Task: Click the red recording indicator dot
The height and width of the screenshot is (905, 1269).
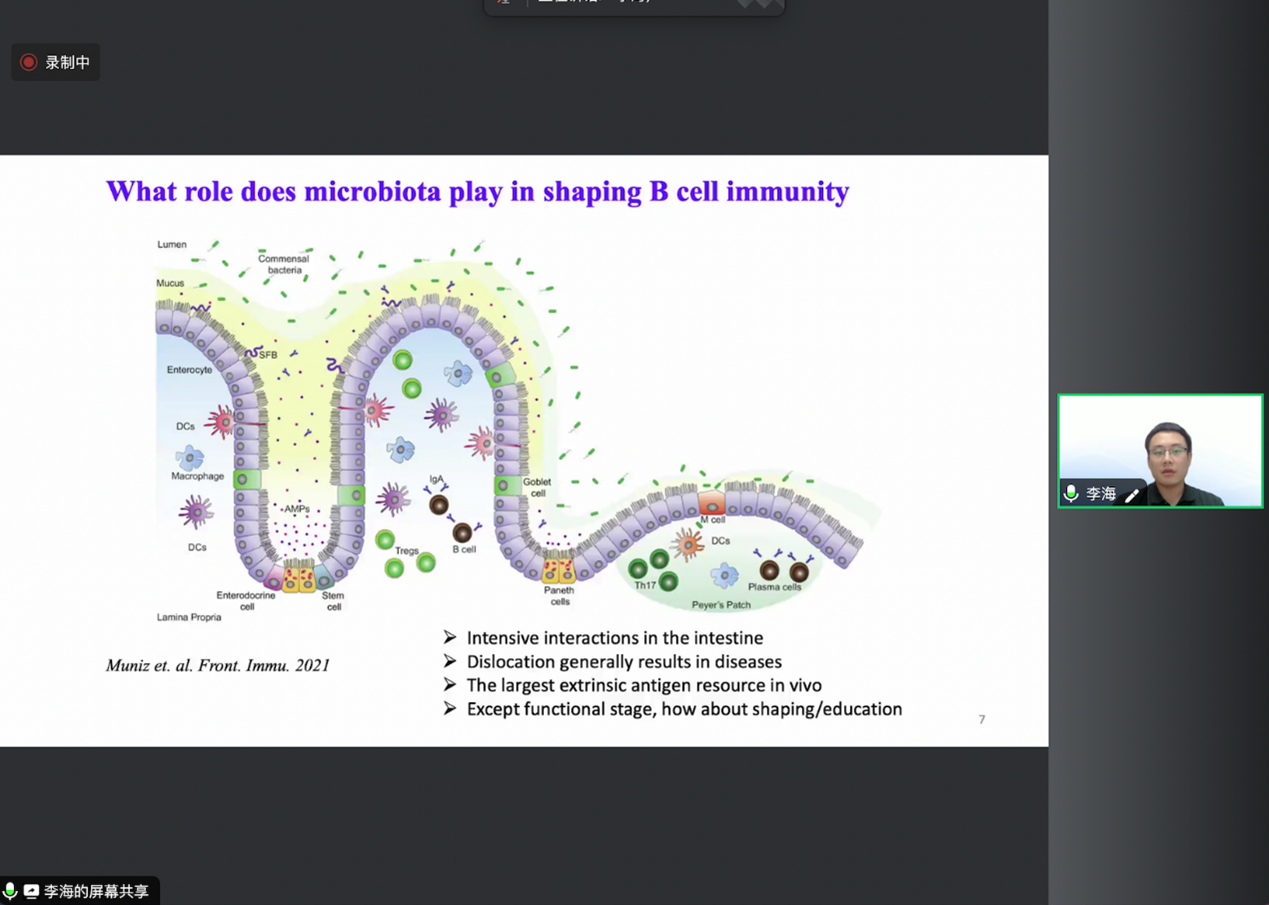Action: click(x=29, y=62)
